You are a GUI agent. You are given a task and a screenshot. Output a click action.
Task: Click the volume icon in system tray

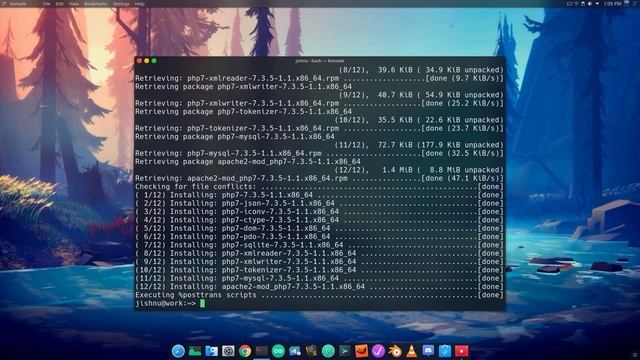590,4
